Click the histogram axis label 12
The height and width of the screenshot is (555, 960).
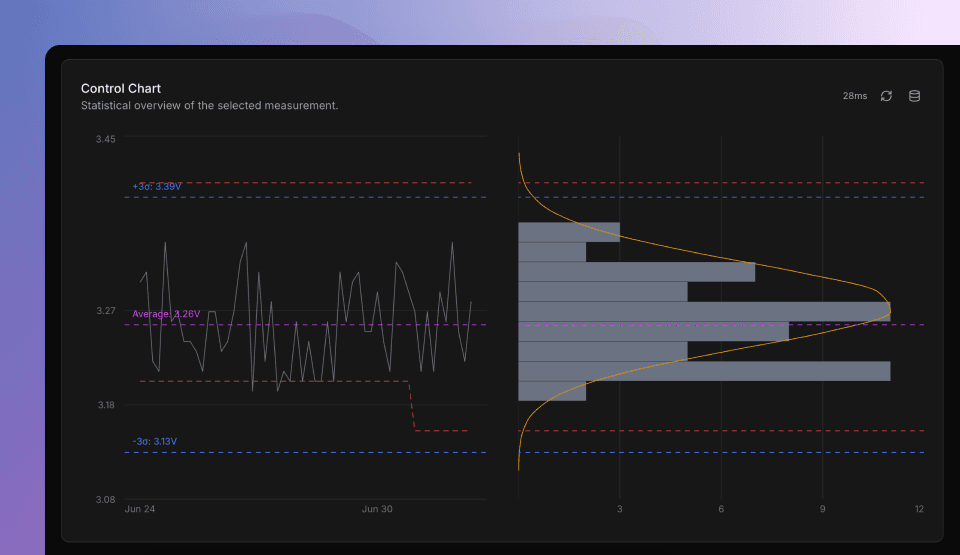[x=918, y=510]
